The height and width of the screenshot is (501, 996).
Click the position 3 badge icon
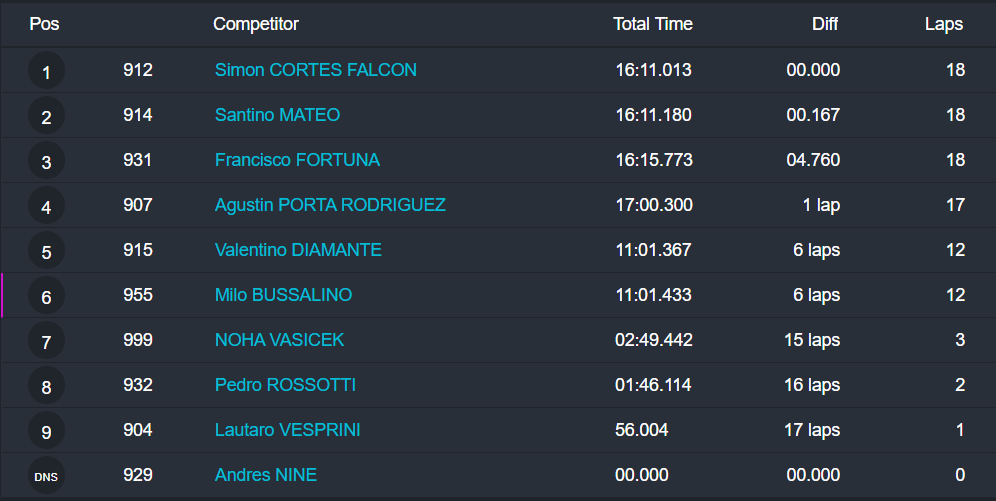point(46,162)
